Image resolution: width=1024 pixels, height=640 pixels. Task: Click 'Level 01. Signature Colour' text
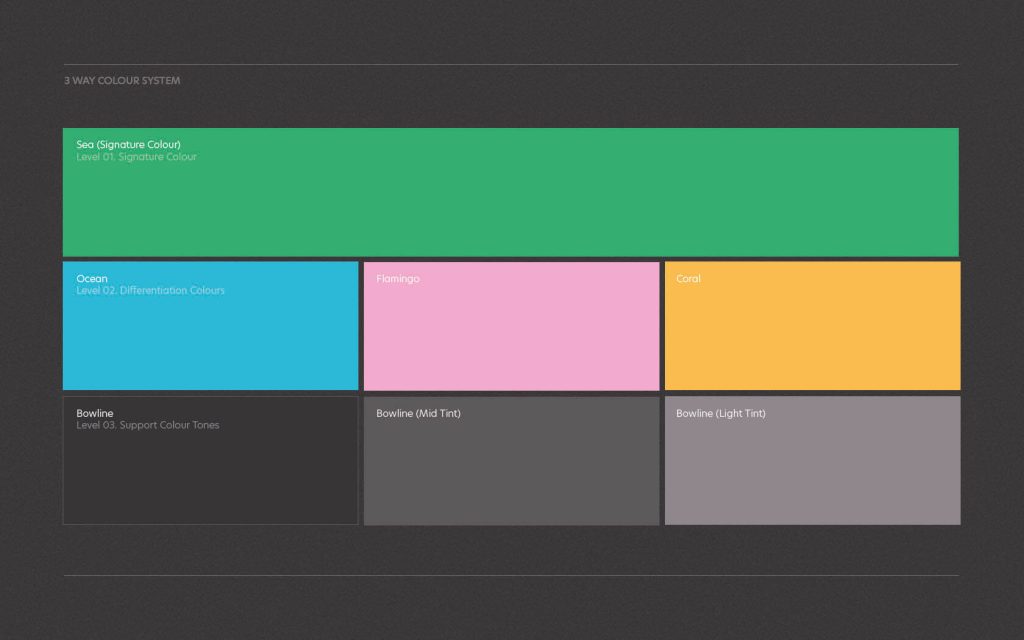click(136, 157)
